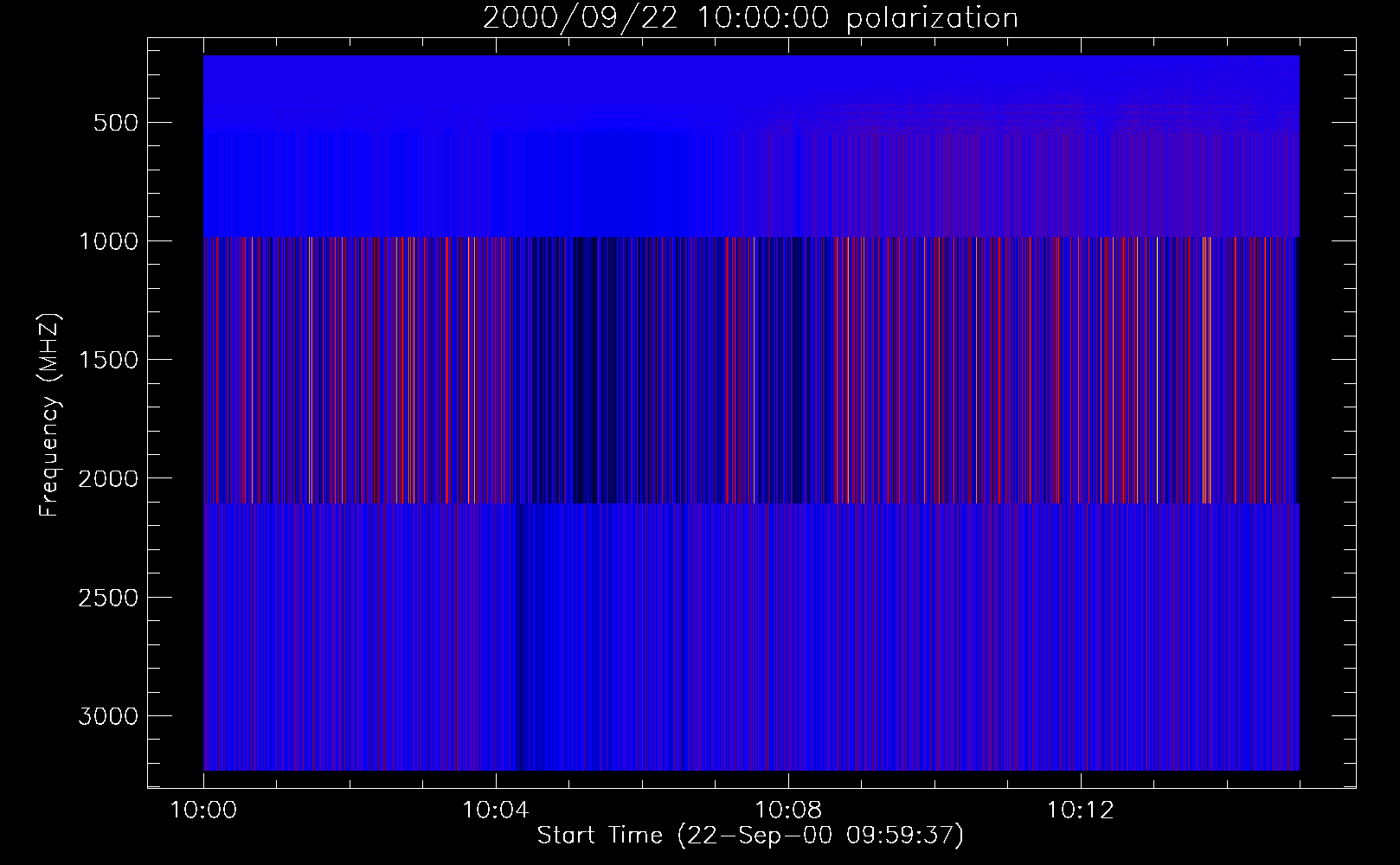
Task: Click the 'Start Time (22-Sep-00 09:59:37)' axis title
Action: (x=750, y=836)
